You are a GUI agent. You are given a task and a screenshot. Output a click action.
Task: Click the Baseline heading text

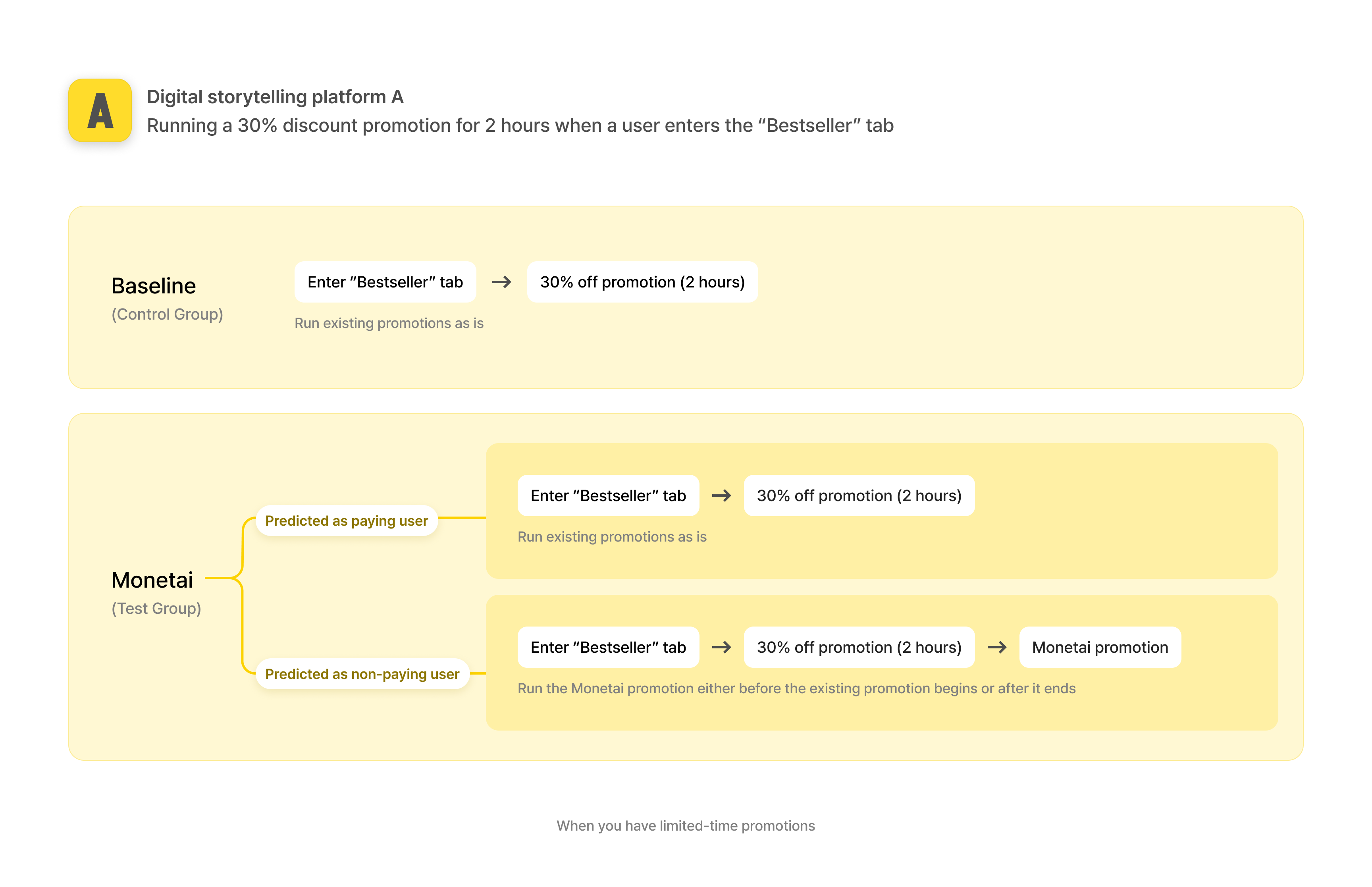153,286
